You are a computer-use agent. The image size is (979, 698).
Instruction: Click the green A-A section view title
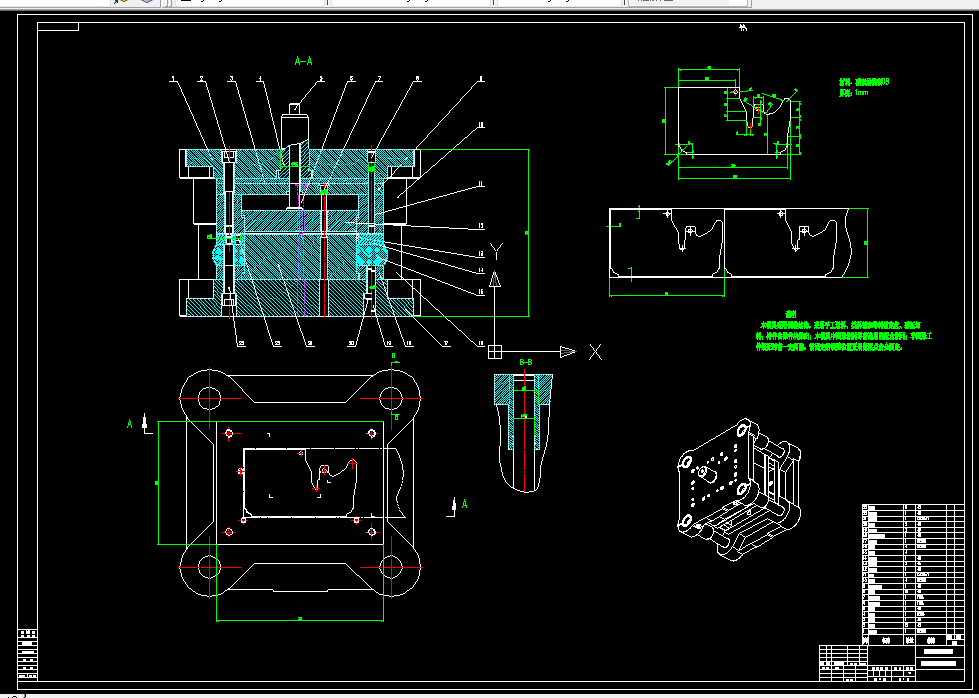coord(303,61)
